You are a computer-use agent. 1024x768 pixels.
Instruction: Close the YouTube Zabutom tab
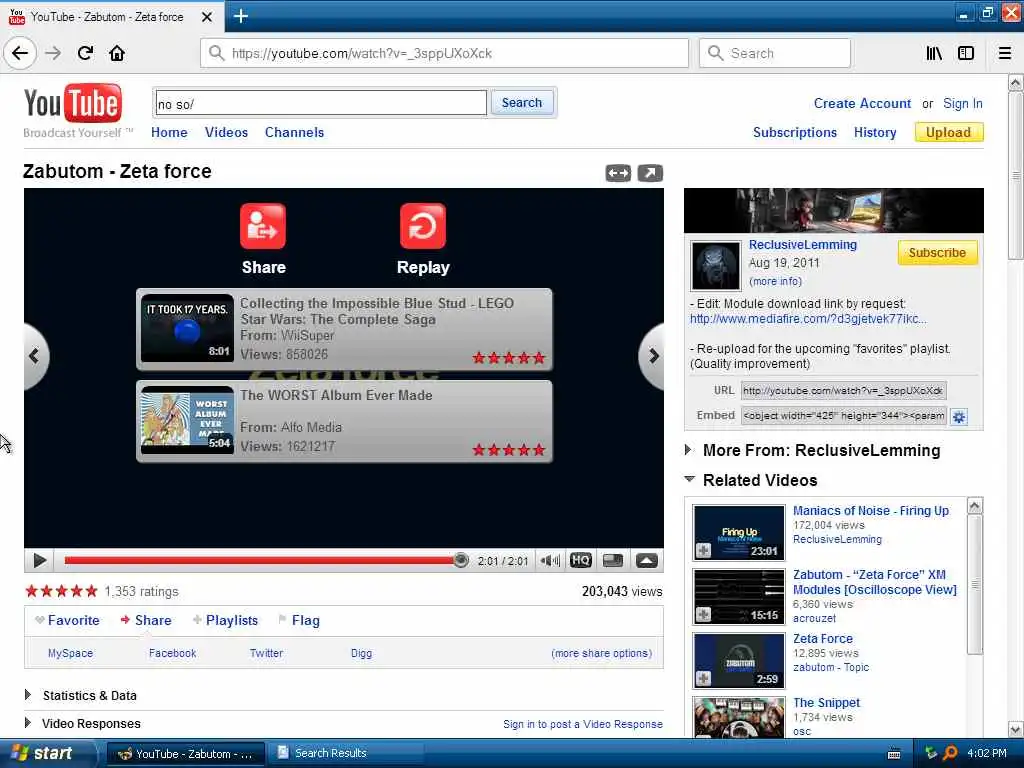pos(206,16)
